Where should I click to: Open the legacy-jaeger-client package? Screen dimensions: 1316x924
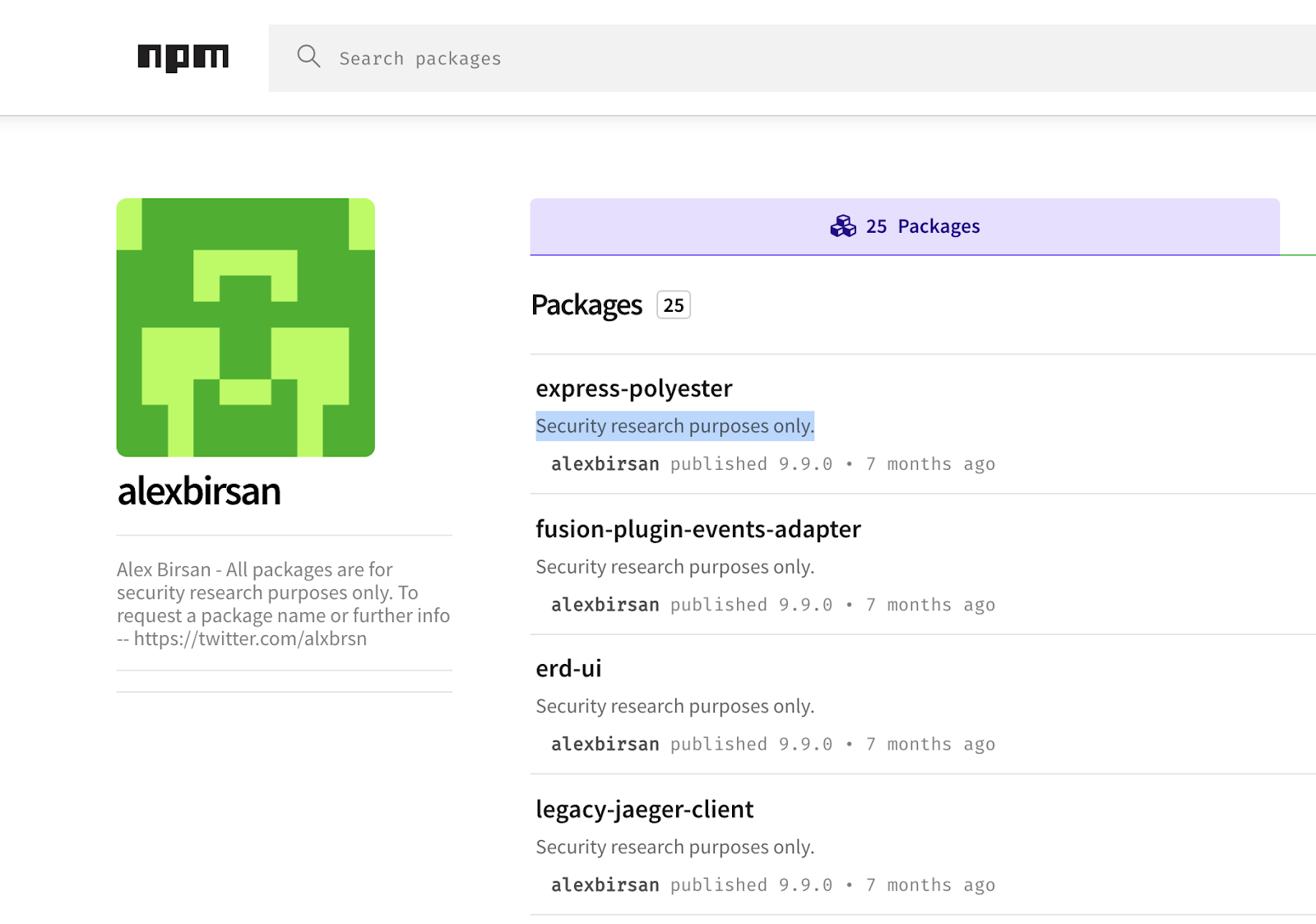644,810
